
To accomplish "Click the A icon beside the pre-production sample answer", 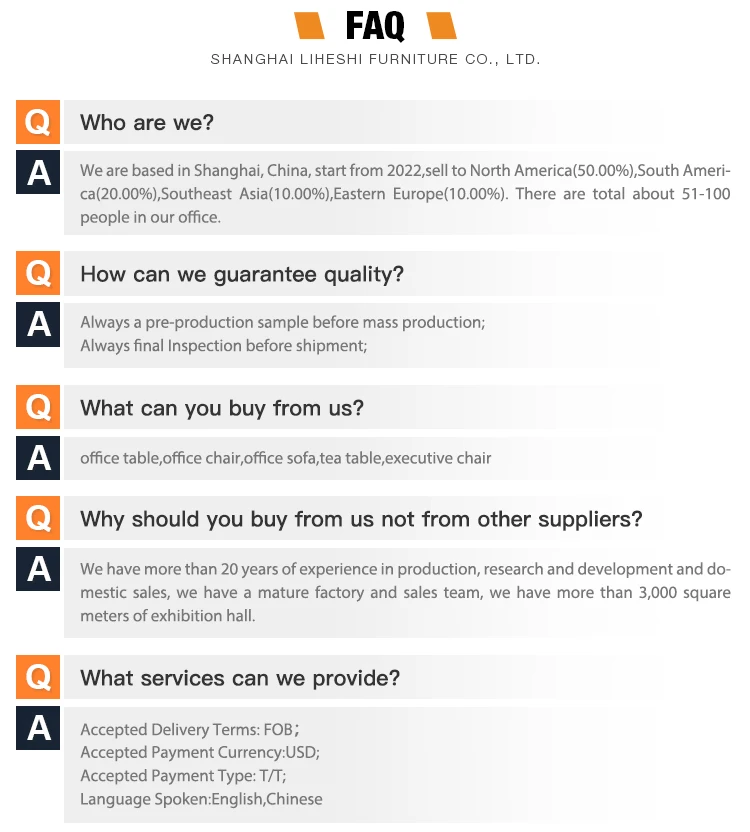I will coord(38,324).
